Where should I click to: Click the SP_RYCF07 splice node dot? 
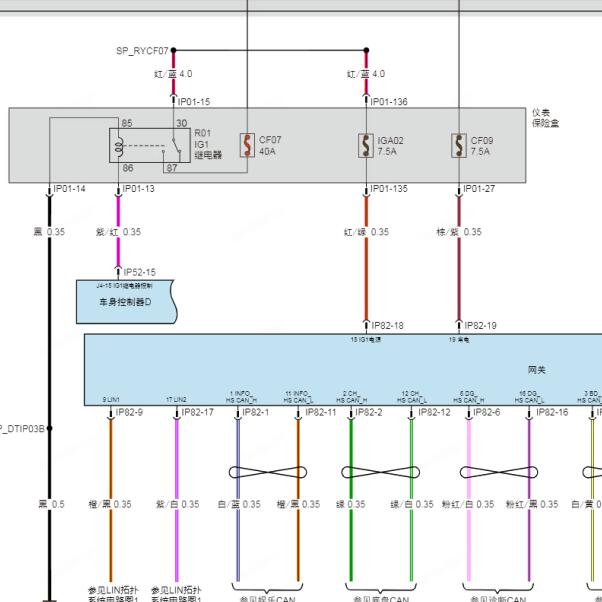tap(173, 50)
